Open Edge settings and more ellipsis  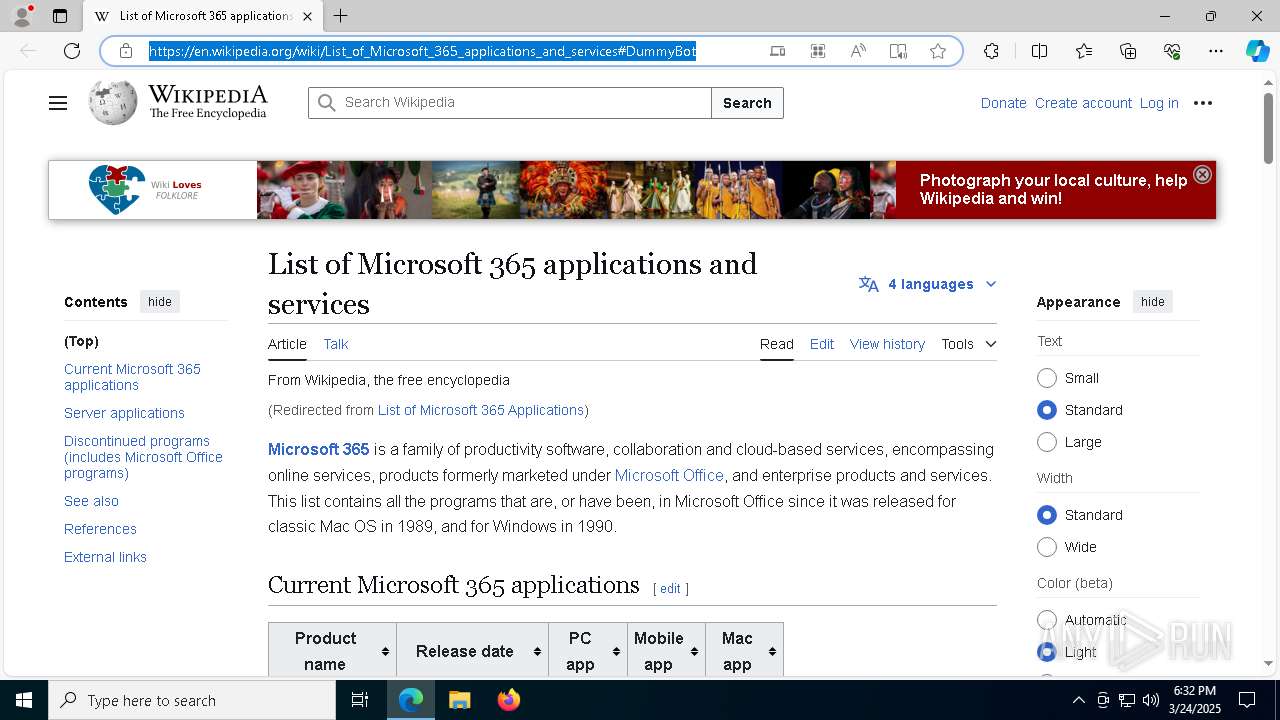tap(1216, 51)
